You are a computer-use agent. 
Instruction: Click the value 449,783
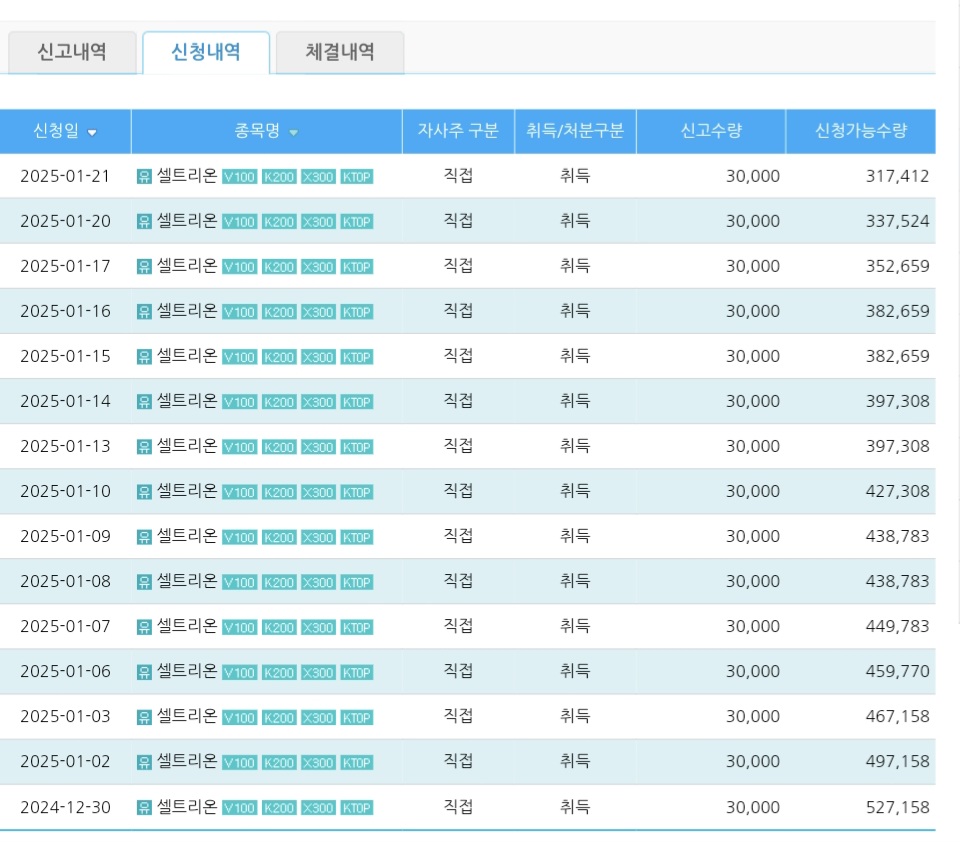pos(897,626)
